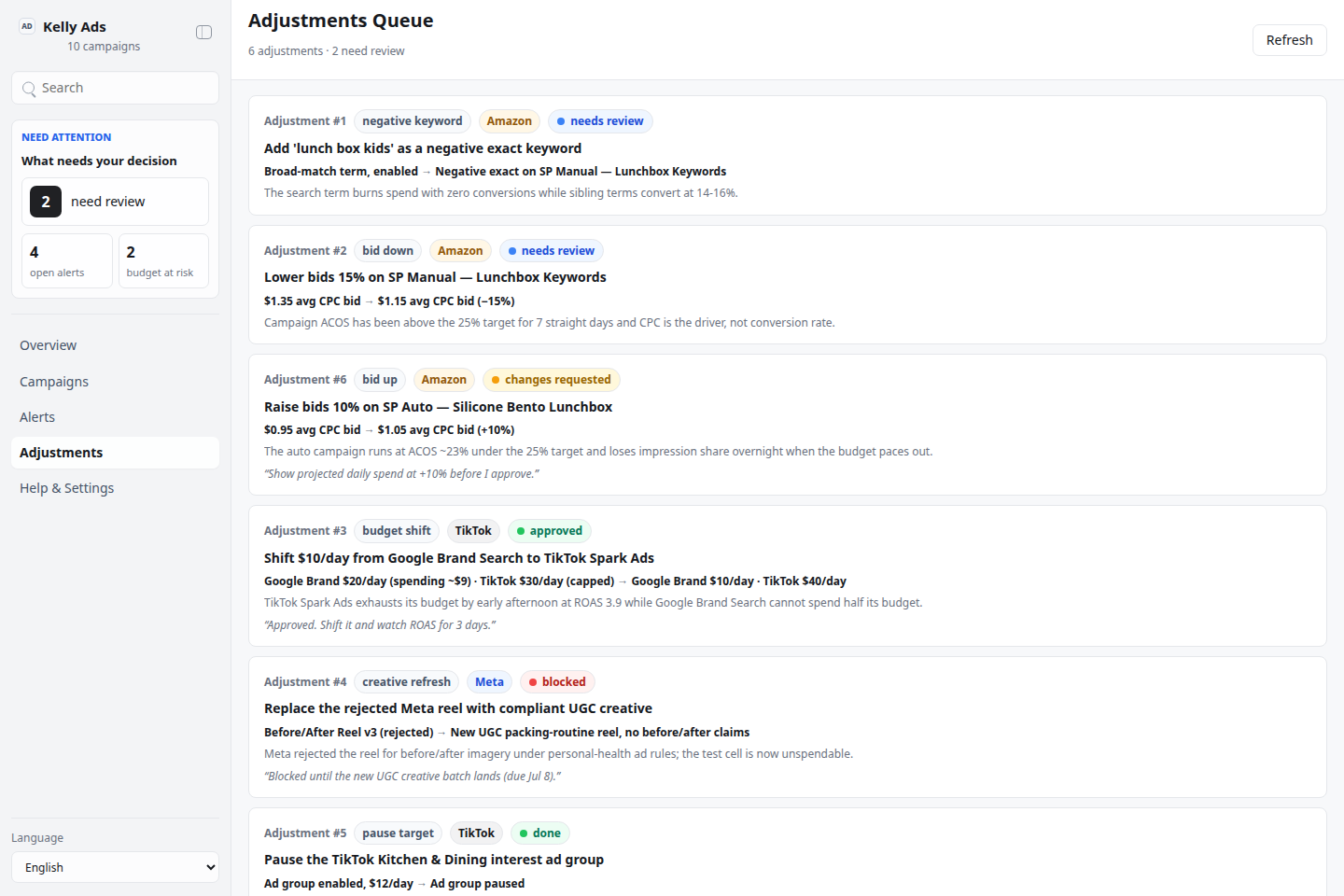Click the search magnifier icon
The image size is (1344, 896).
29,89
